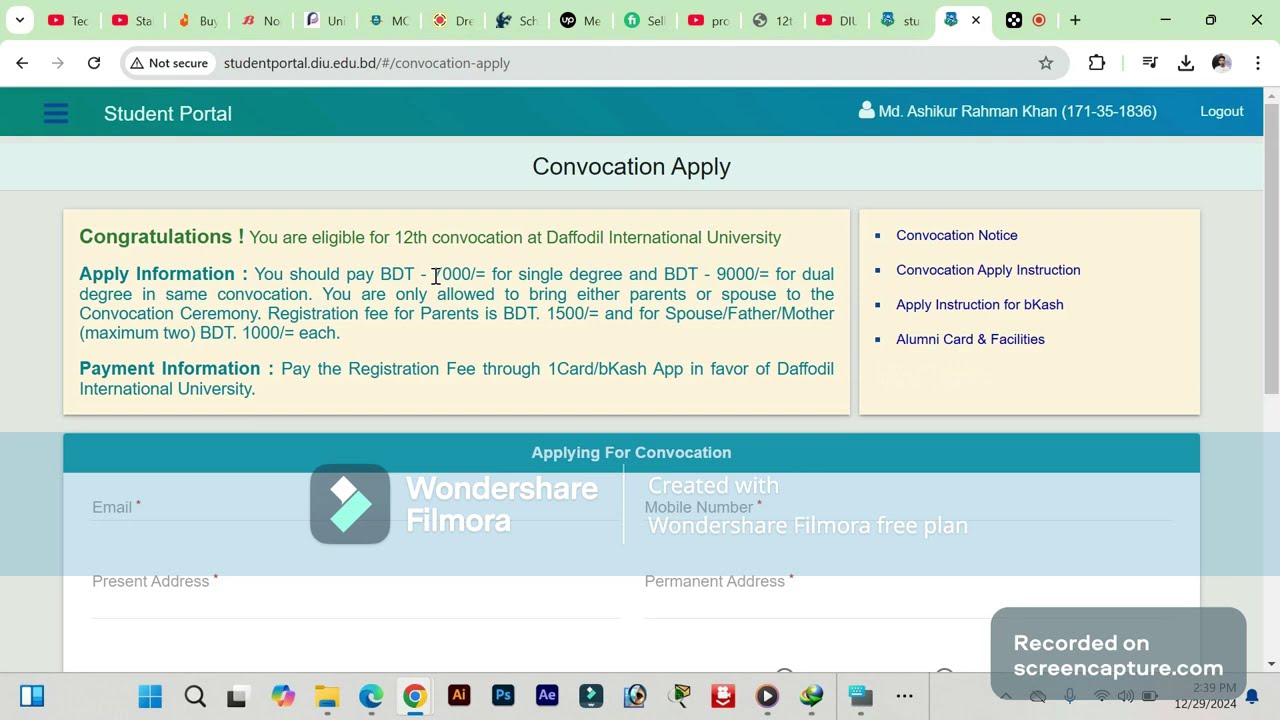This screenshot has width=1280, height=720.
Task: Open the Convocation Notice link
Action: coord(956,235)
